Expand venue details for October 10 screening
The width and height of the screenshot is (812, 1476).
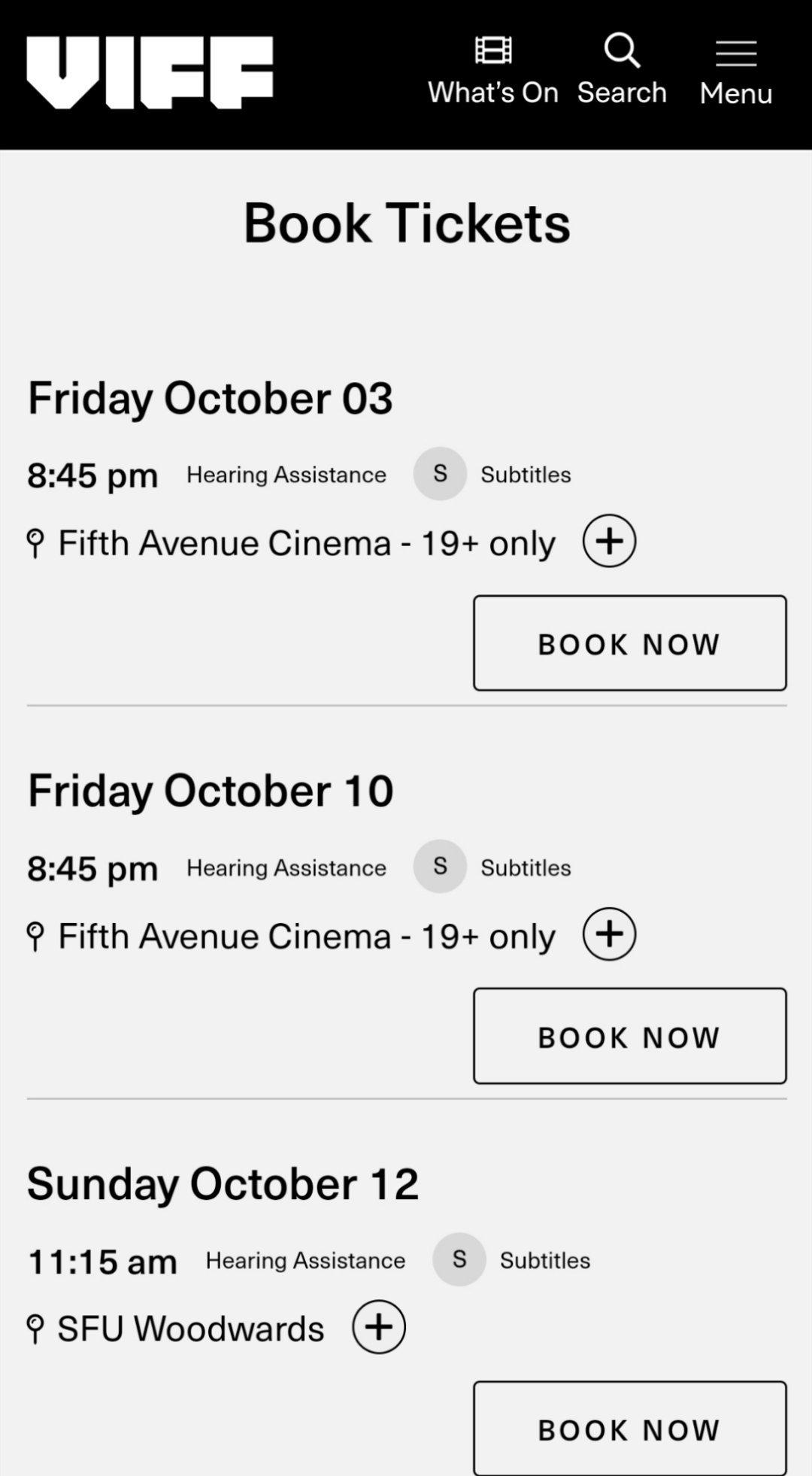[x=610, y=934]
